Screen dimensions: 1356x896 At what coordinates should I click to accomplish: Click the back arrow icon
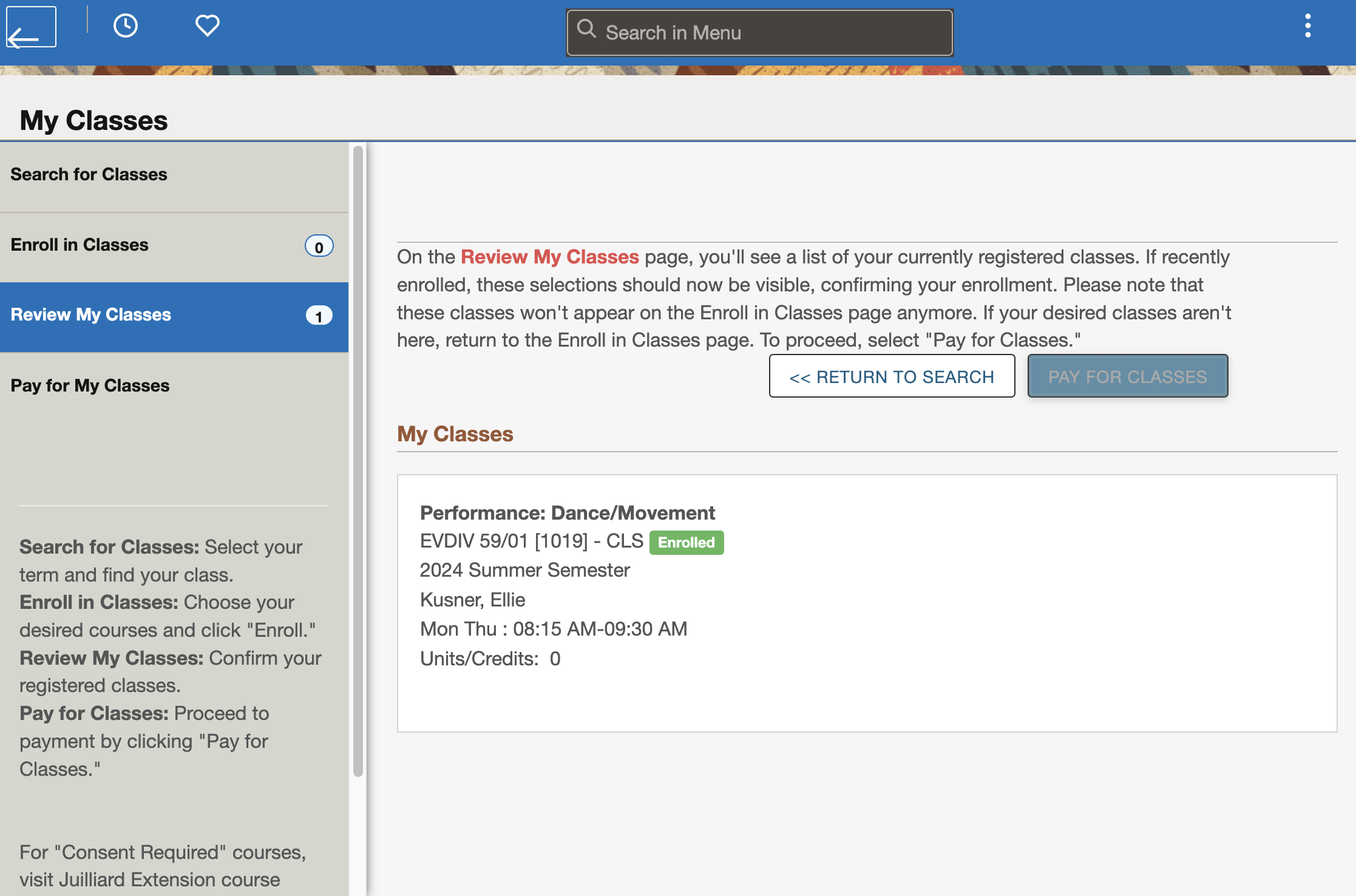click(31, 27)
